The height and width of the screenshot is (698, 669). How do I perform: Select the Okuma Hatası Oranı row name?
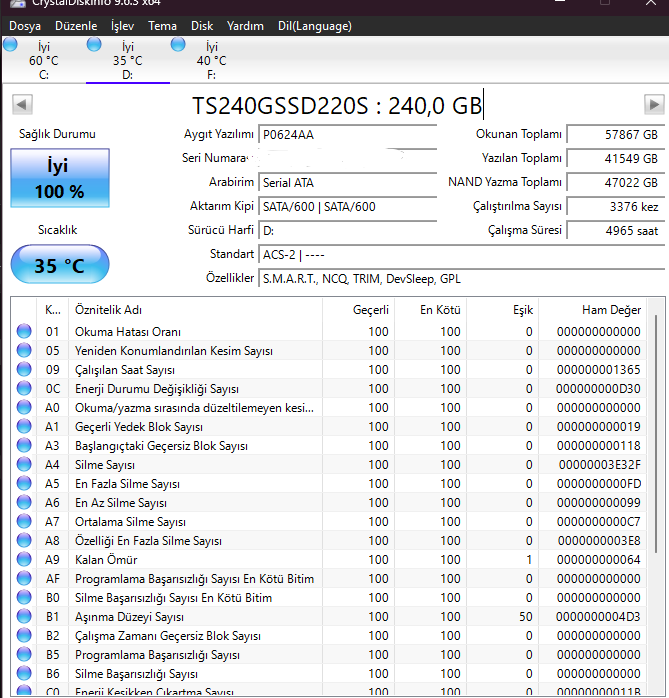tap(128, 332)
